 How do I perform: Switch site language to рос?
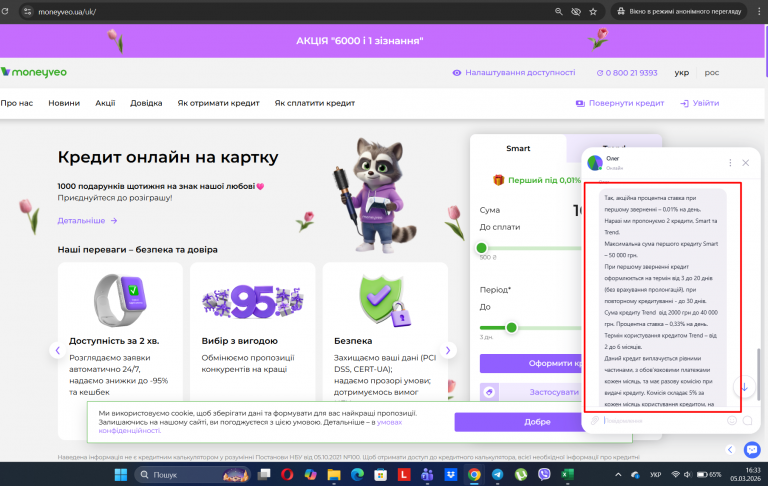click(712, 73)
